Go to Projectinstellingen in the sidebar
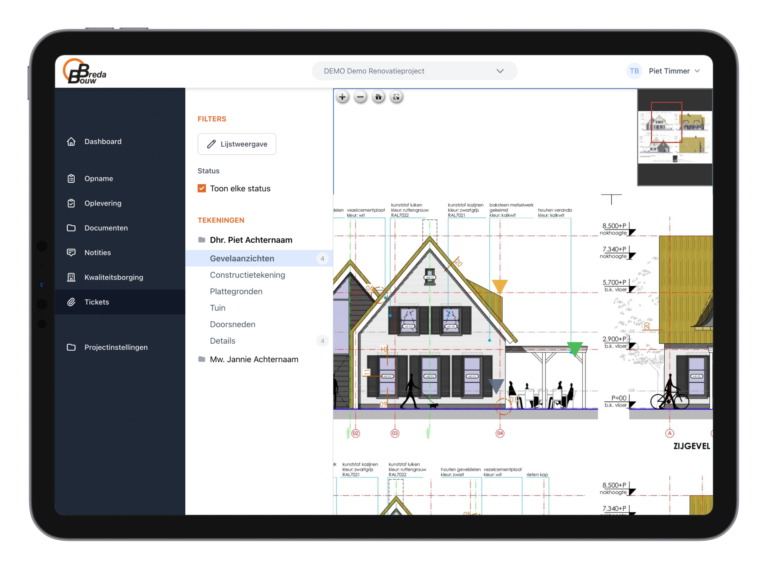The image size is (768, 570). tap(115, 348)
